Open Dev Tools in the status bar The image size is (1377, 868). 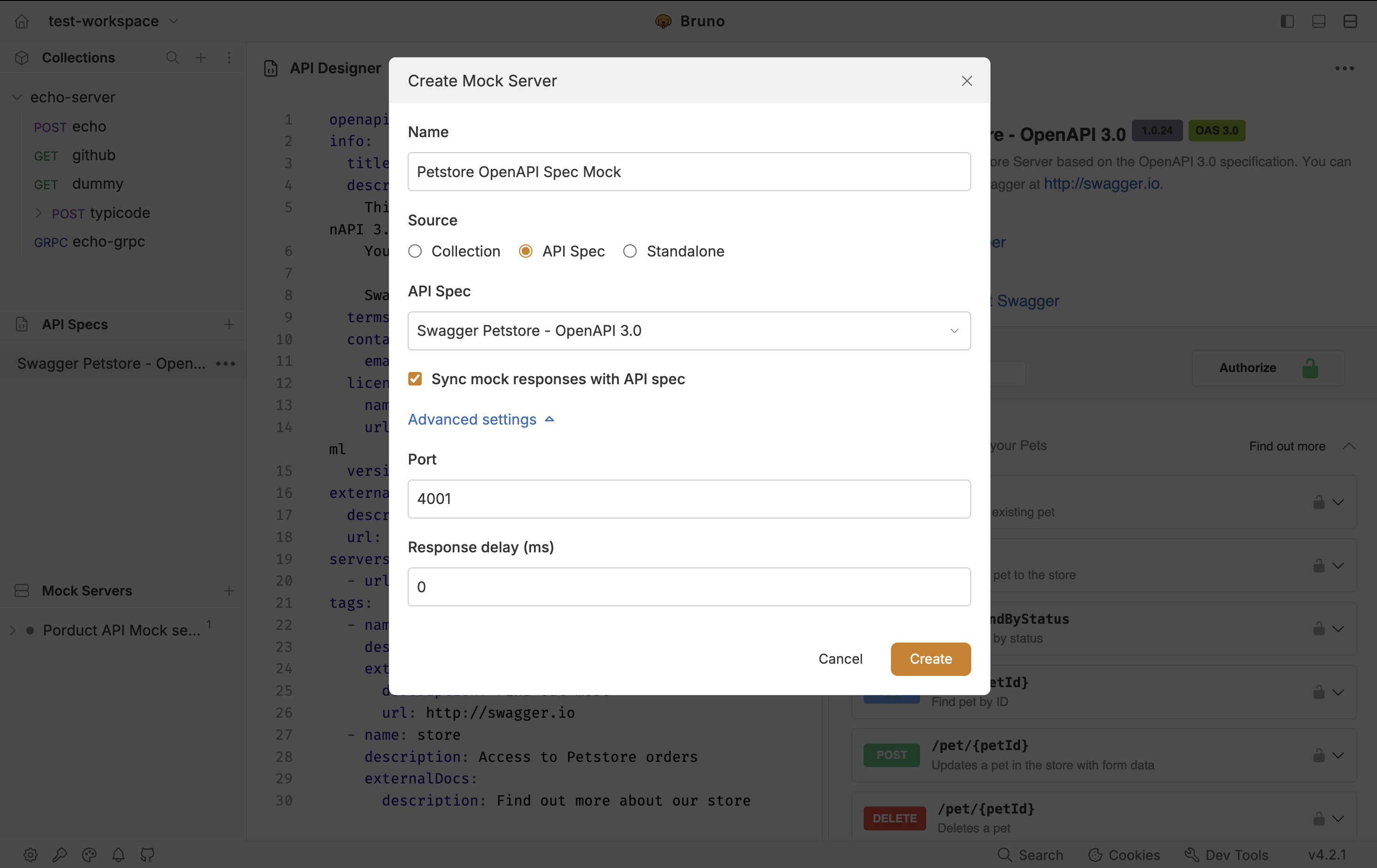[1227, 855]
